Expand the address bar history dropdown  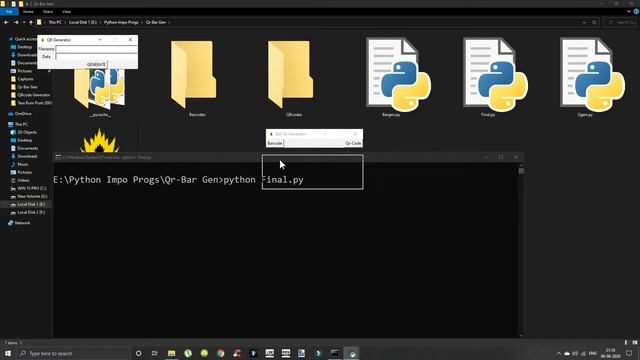[584, 22]
